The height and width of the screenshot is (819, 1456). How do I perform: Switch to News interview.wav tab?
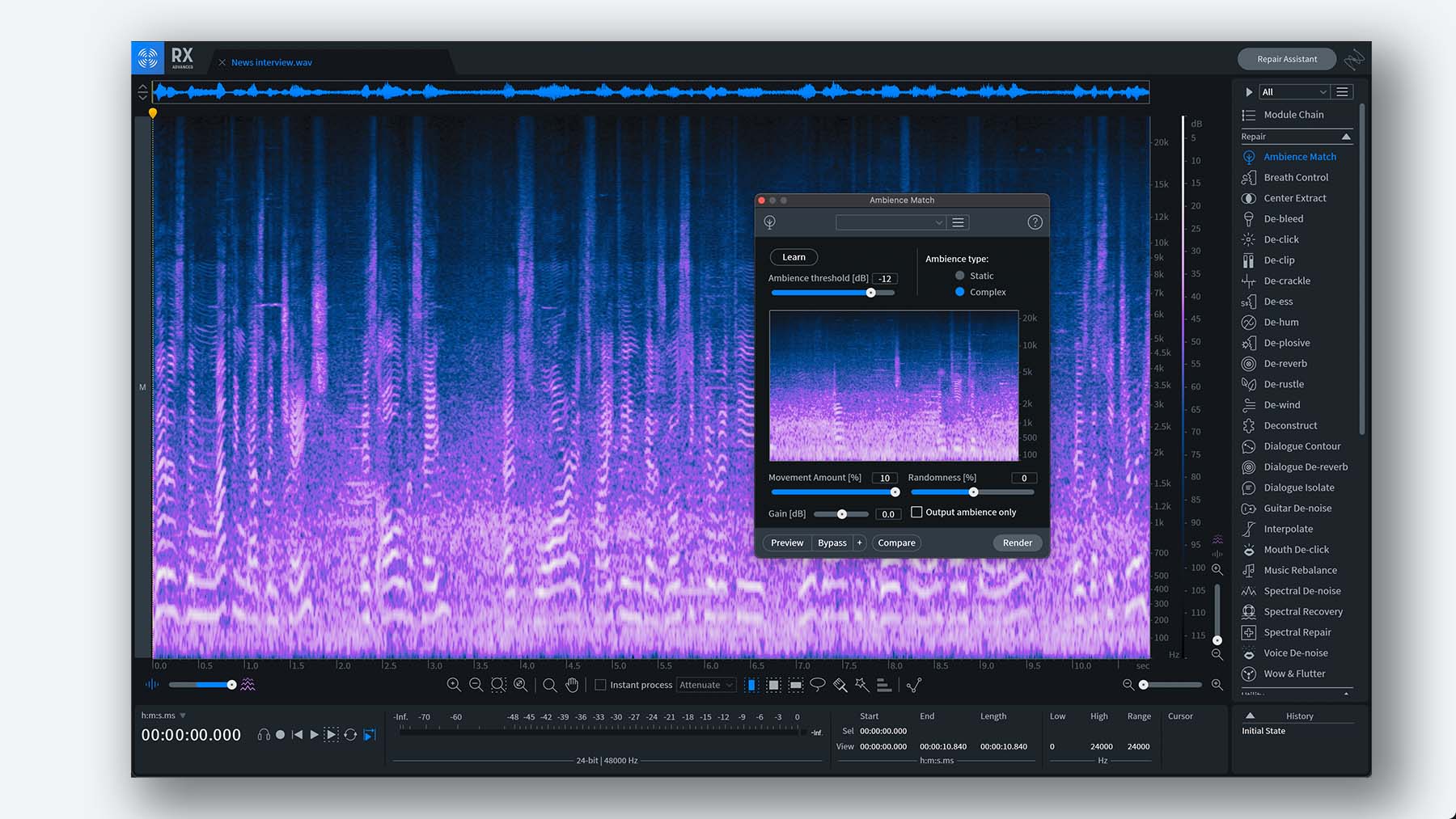(x=271, y=62)
